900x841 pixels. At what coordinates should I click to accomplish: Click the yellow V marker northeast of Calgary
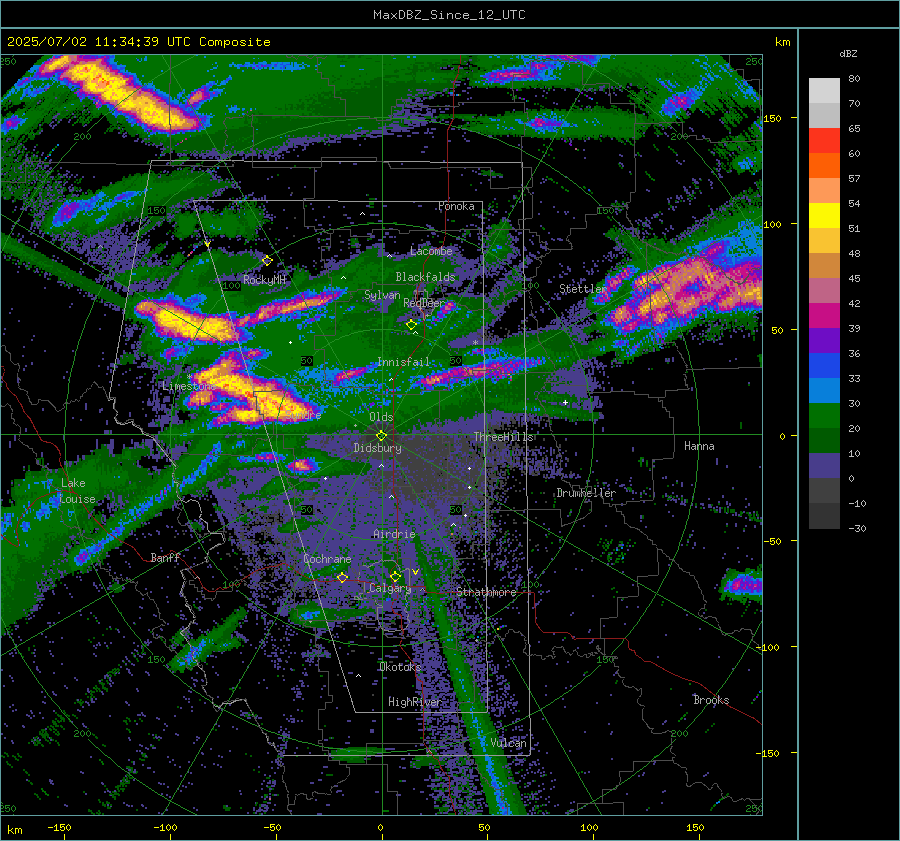tap(415, 572)
